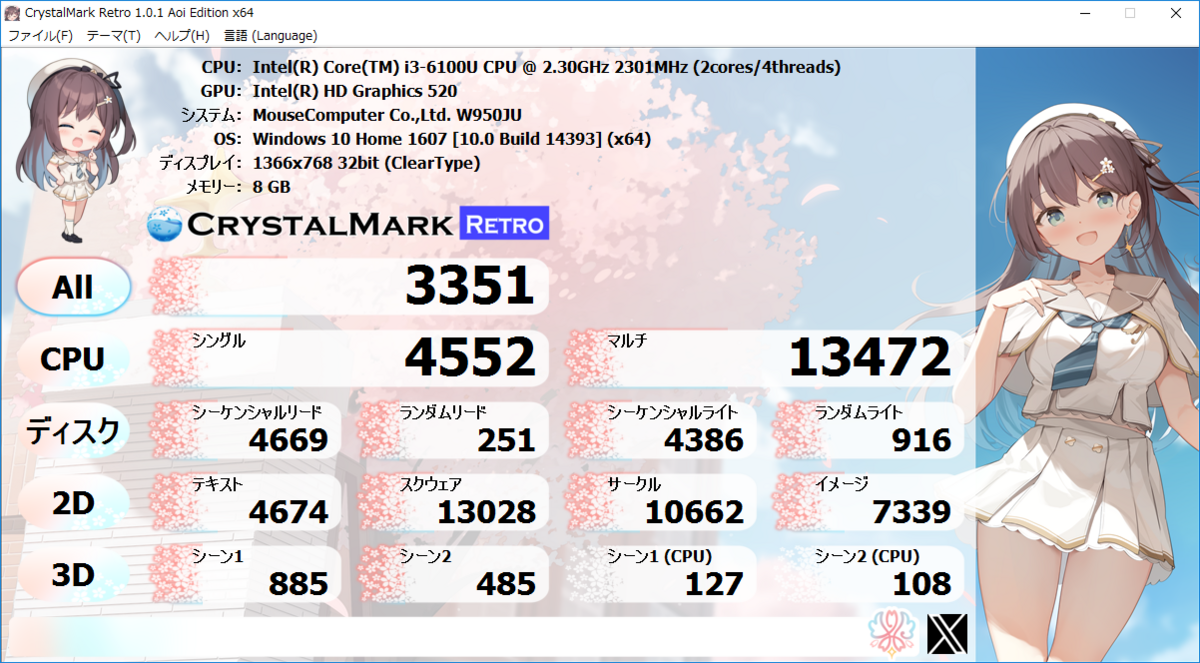
Task: Click the マルチ score panel showing 13472
Action: [x=760, y=358]
